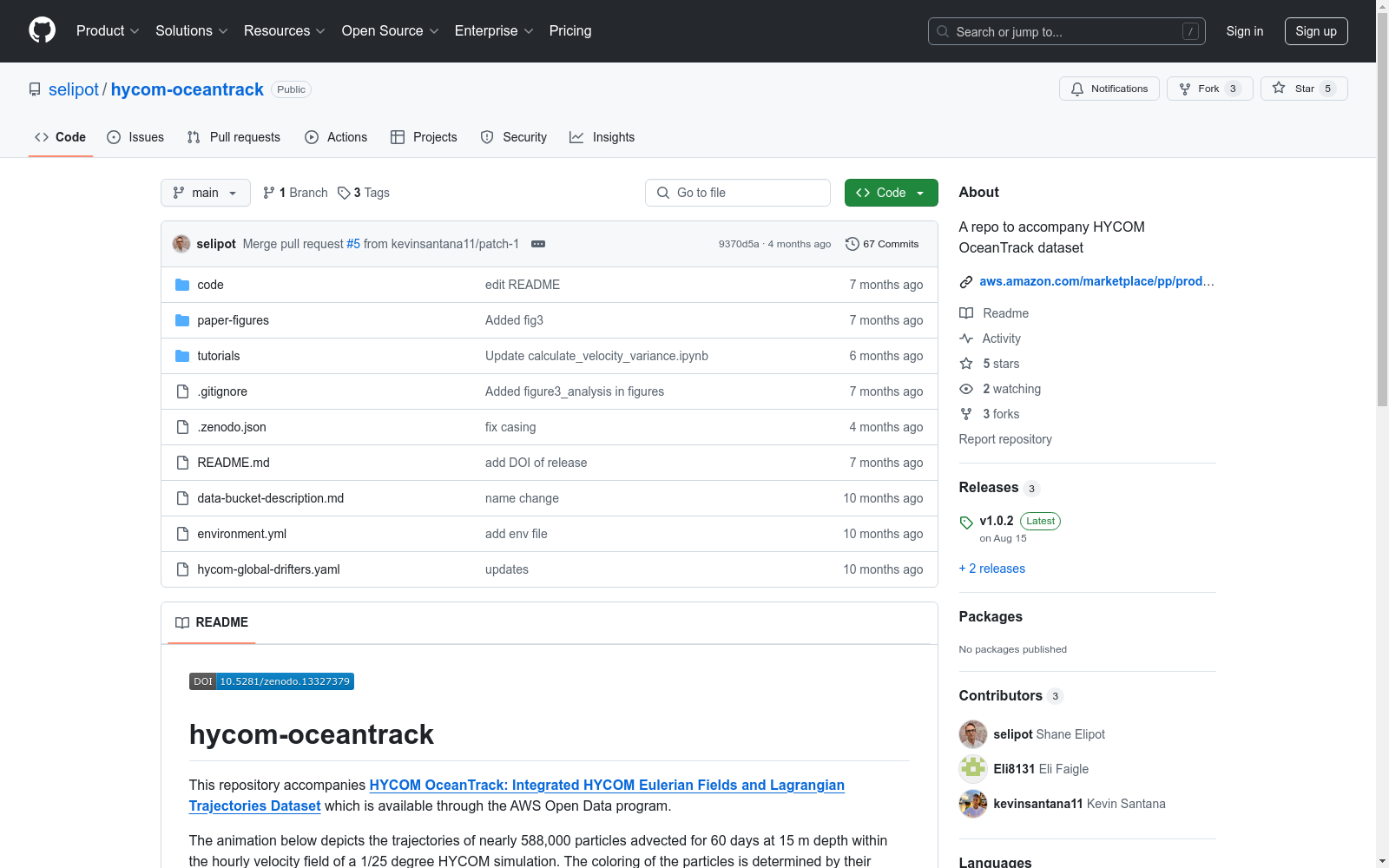Open commit hash 9370d5a
Viewport: 1389px width, 868px height.
[x=739, y=244]
